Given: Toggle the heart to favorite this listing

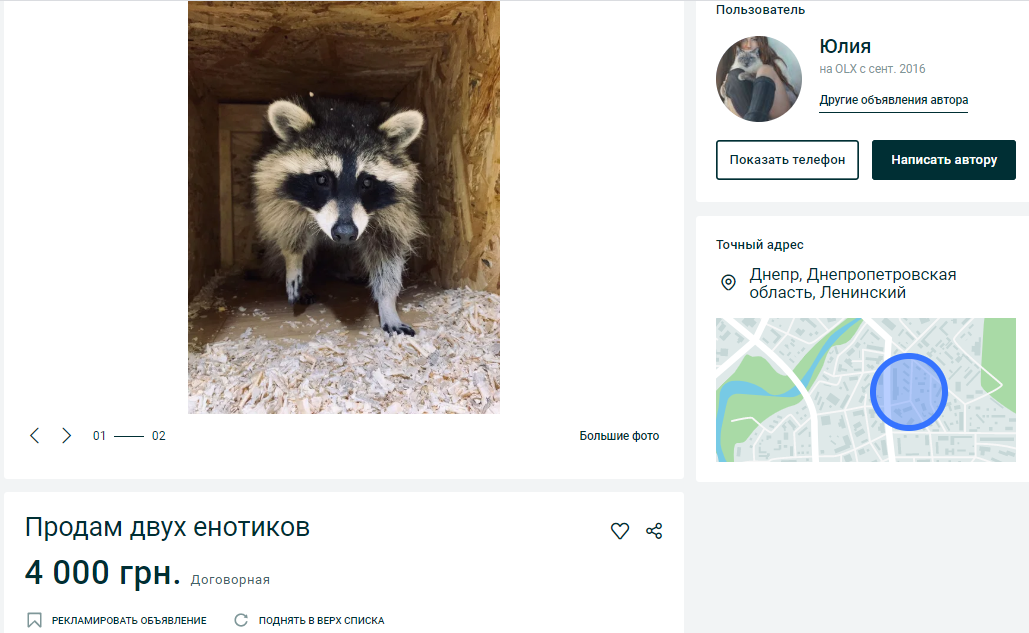Looking at the screenshot, I should click(620, 530).
